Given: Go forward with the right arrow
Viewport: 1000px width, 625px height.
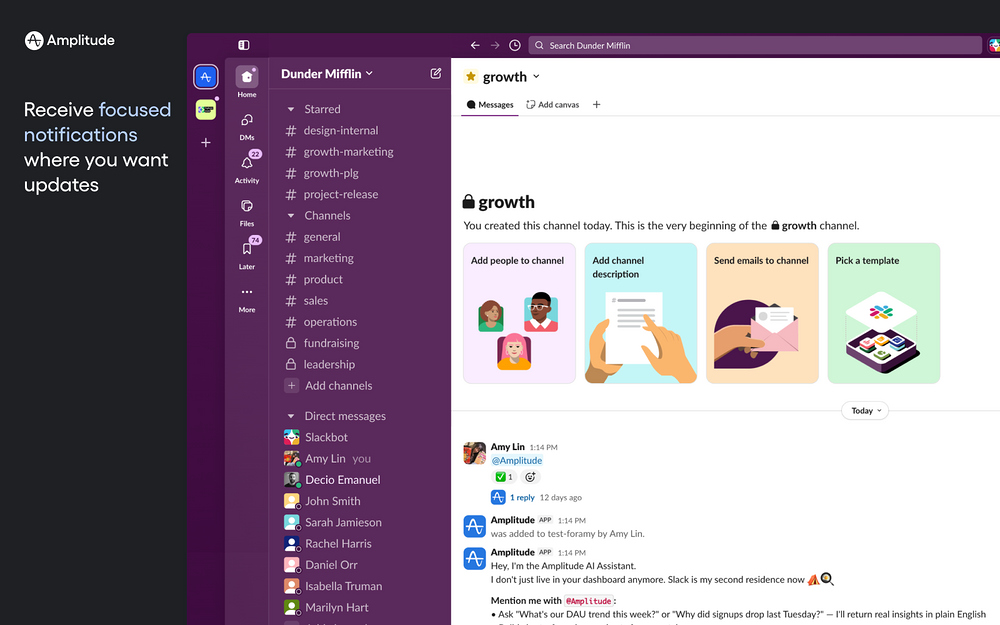Looking at the screenshot, I should (495, 45).
